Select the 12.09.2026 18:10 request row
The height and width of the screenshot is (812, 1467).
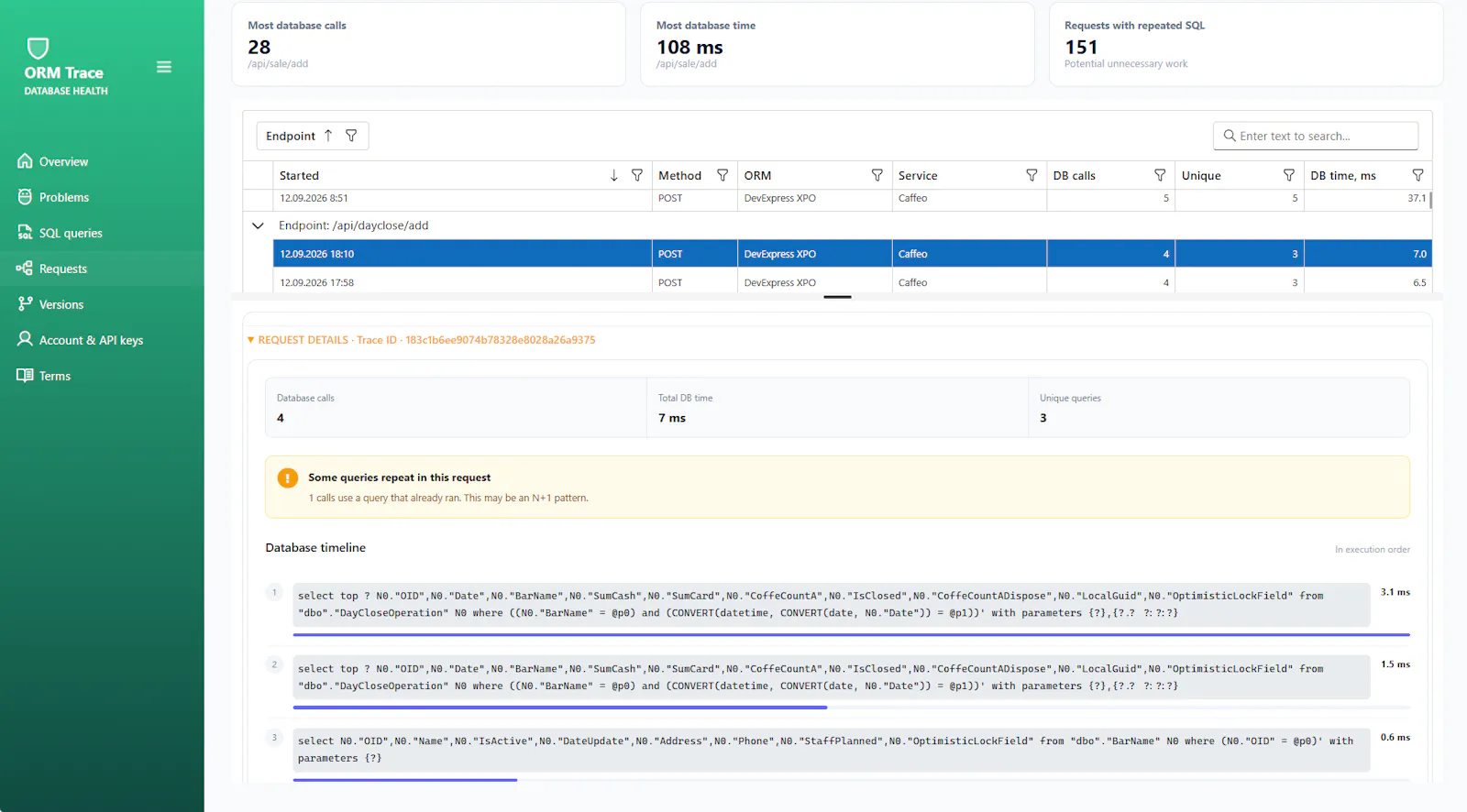click(x=852, y=254)
